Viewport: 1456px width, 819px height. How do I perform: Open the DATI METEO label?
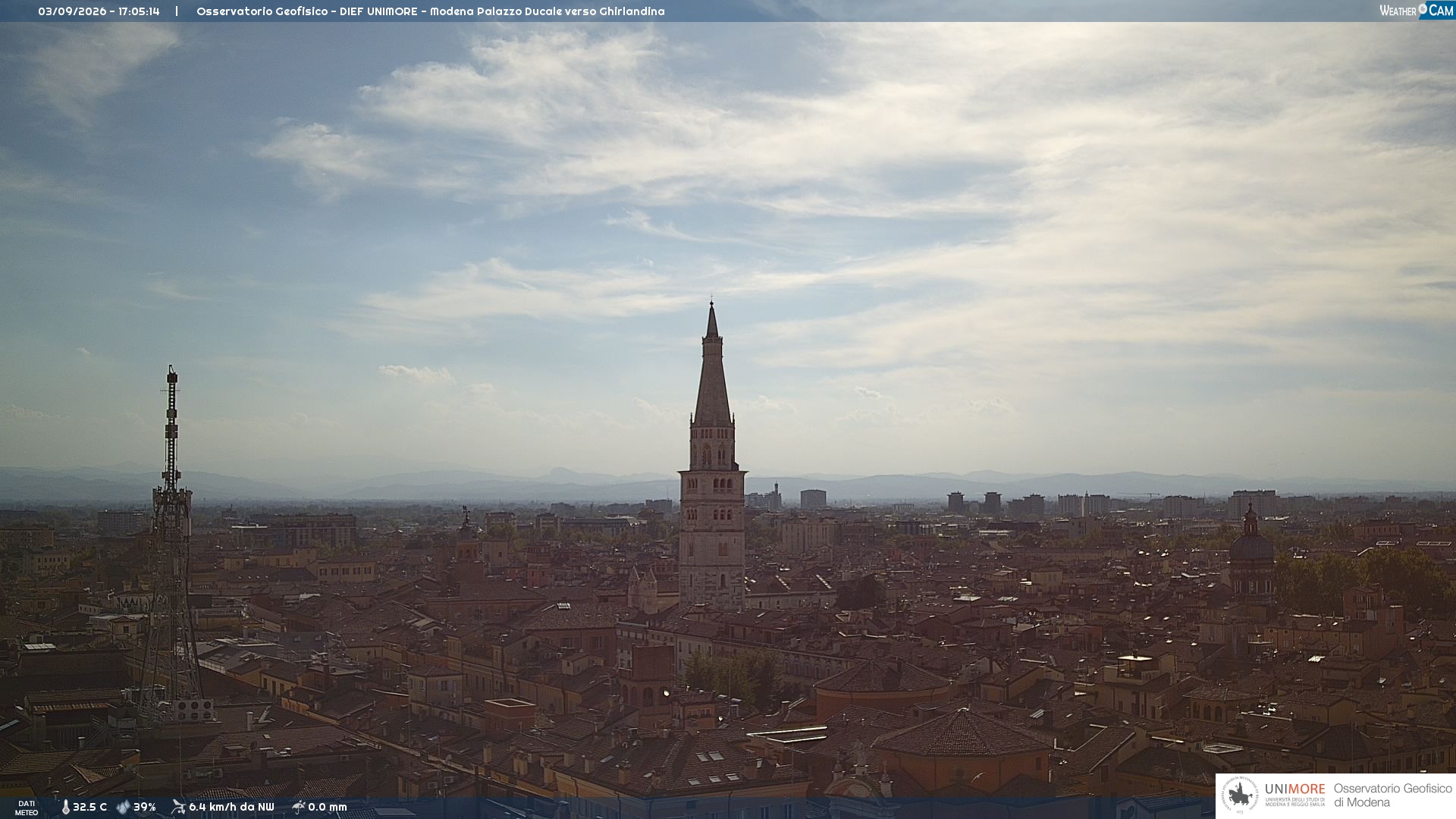27,808
